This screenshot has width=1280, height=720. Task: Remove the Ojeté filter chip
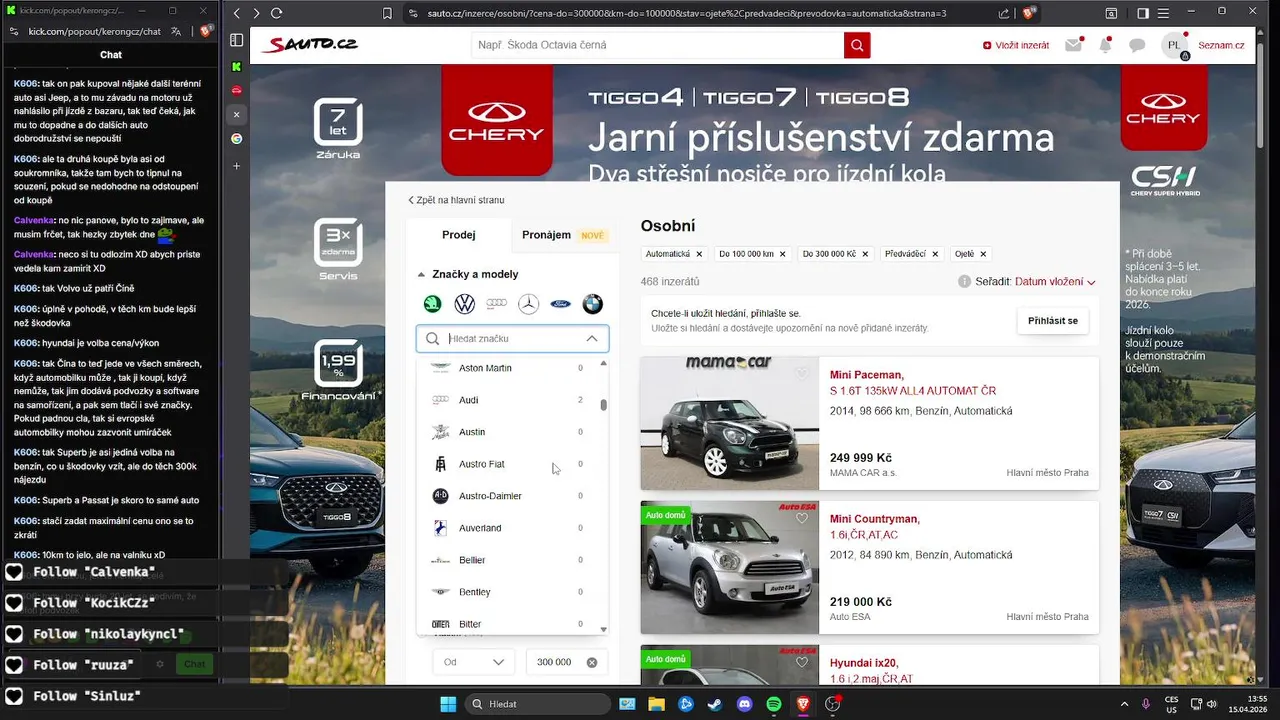tap(983, 254)
